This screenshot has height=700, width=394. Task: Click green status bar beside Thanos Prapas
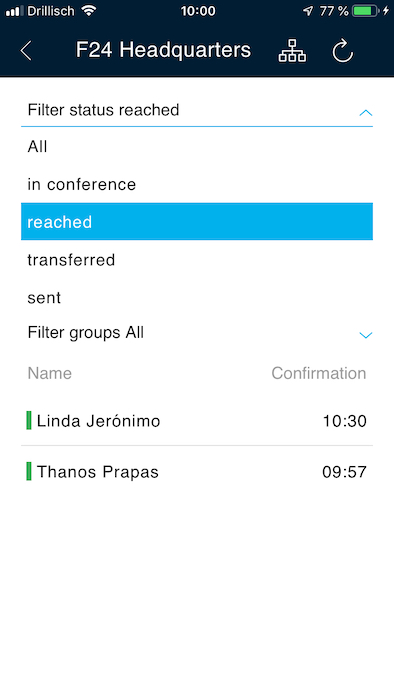click(29, 471)
